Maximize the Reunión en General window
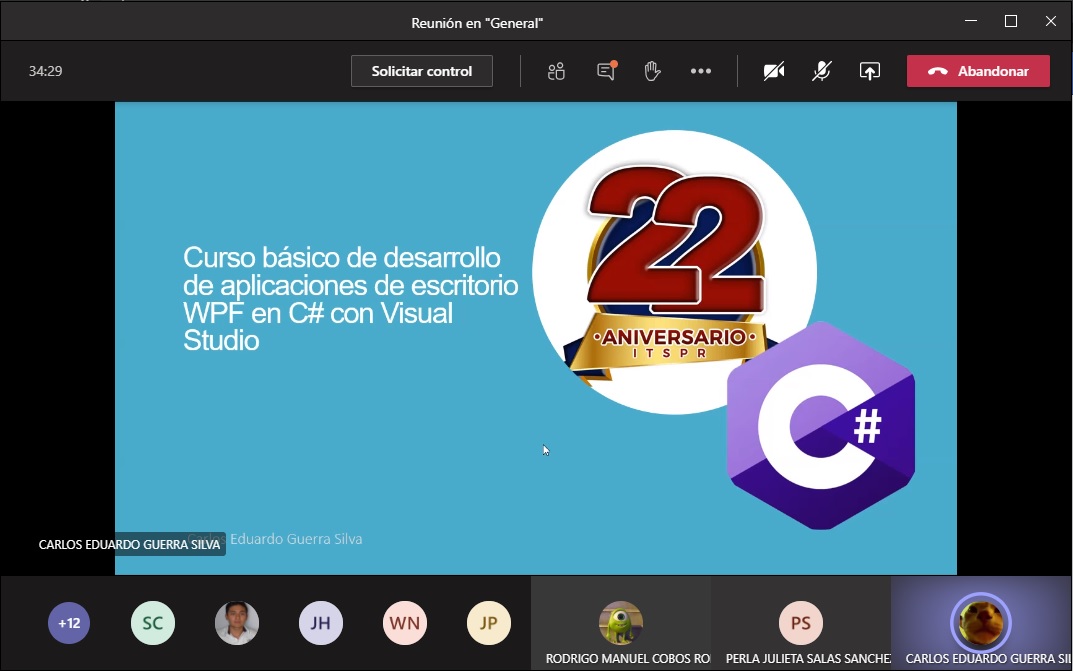The height and width of the screenshot is (671, 1073). (x=1011, y=21)
